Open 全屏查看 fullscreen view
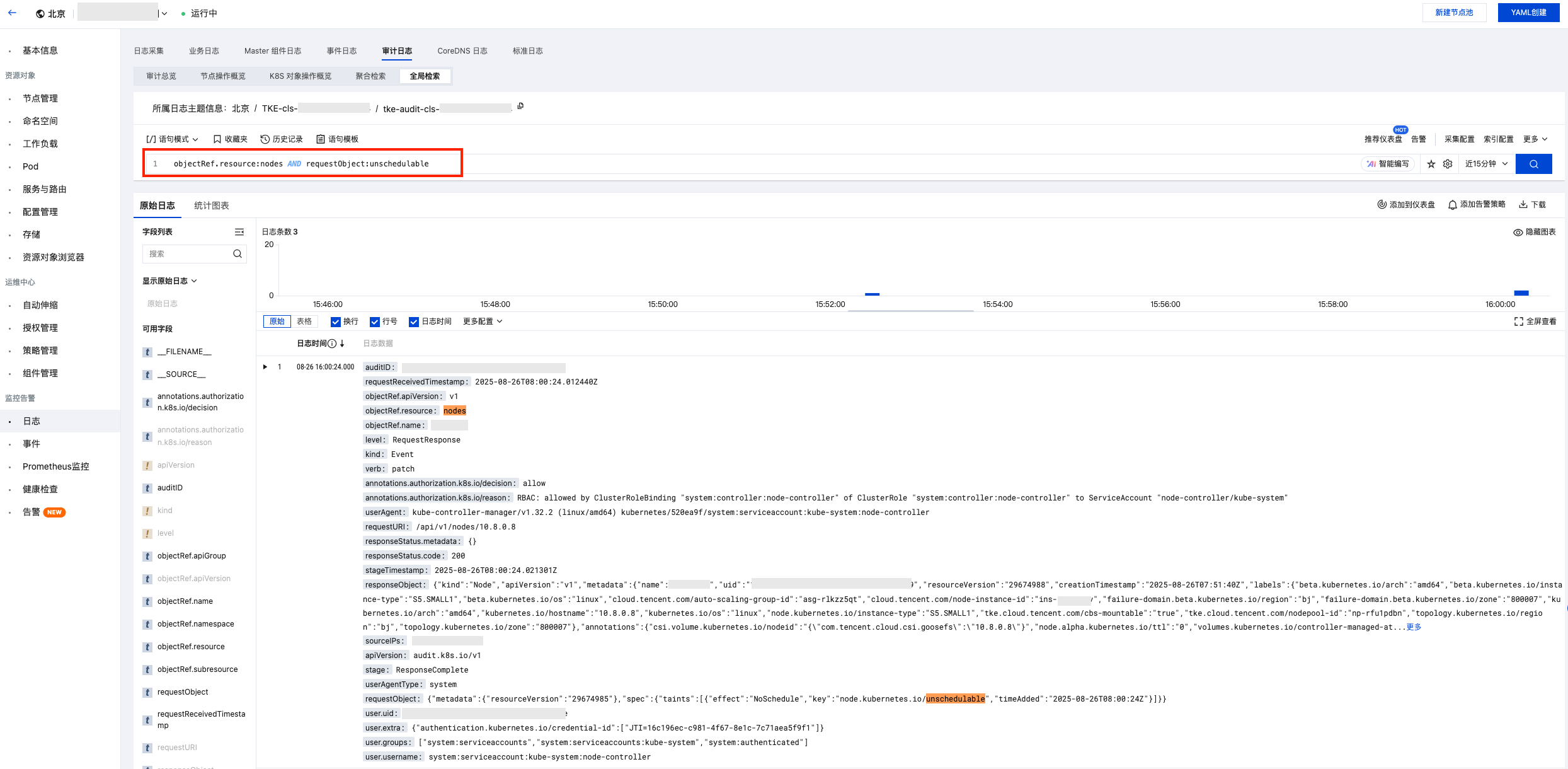 1535,321
